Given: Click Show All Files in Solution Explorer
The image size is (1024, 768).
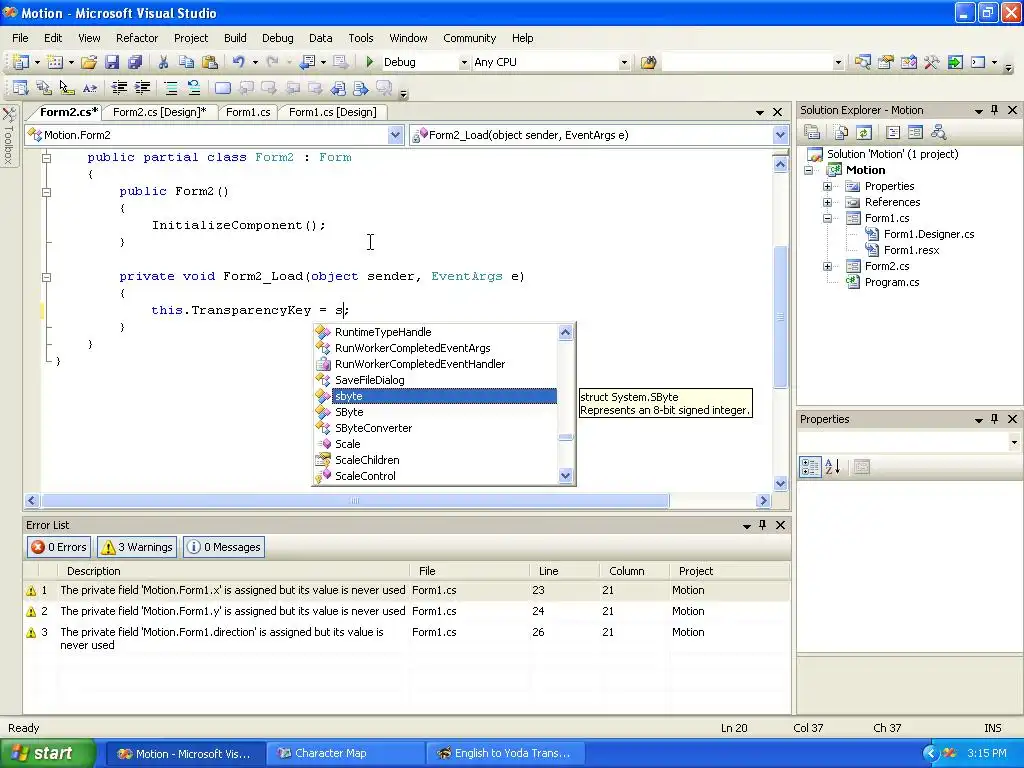Looking at the screenshot, I should pyautogui.click(x=840, y=133).
